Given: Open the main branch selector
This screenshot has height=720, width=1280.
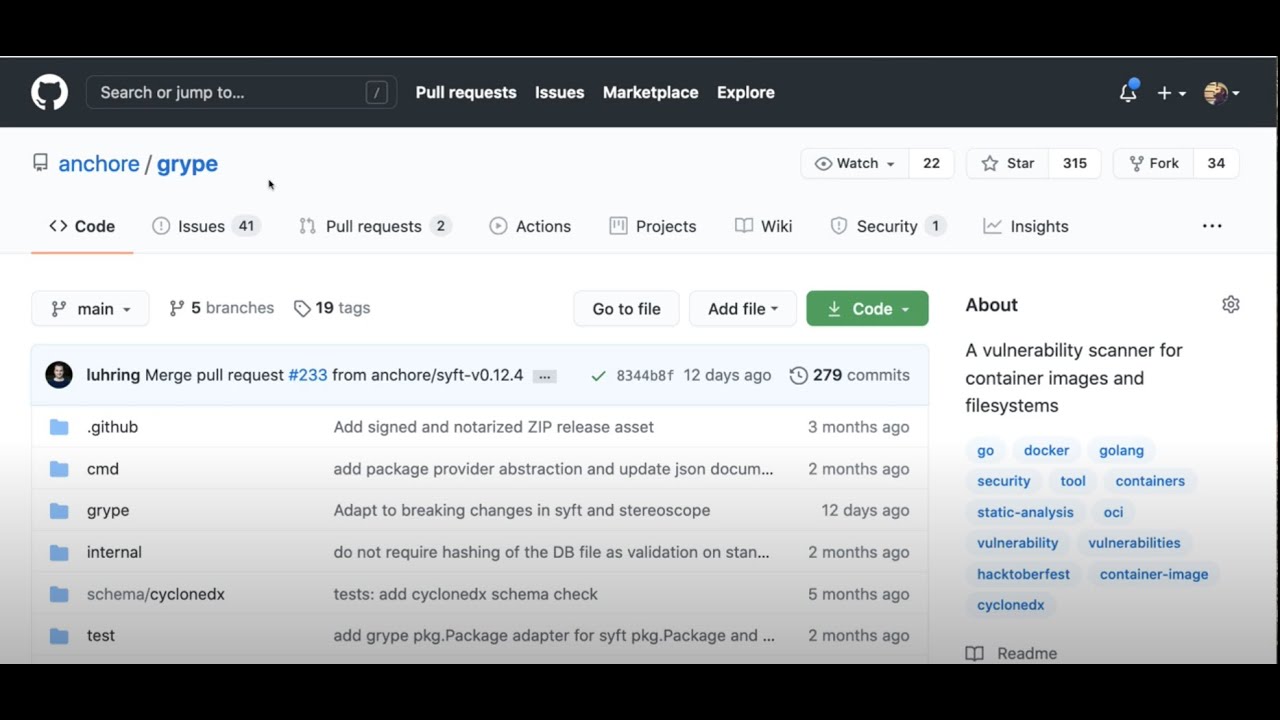Looking at the screenshot, I should (90, 309).
